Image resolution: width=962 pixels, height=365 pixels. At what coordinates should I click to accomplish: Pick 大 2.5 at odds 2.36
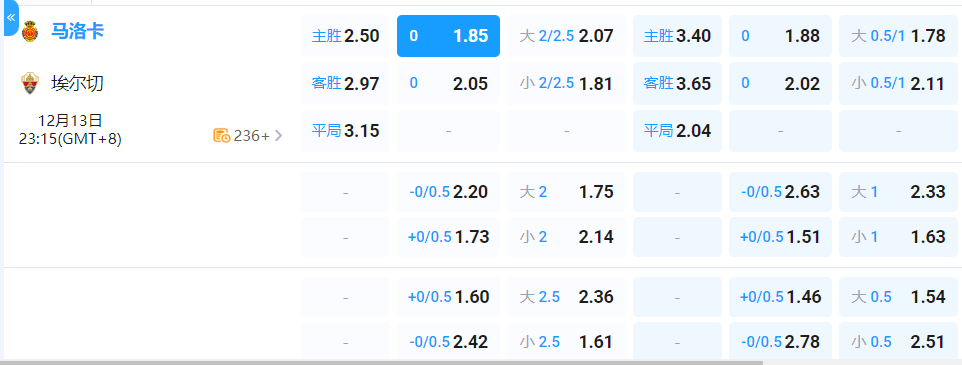pyautogui.click(x=567, y=297)
